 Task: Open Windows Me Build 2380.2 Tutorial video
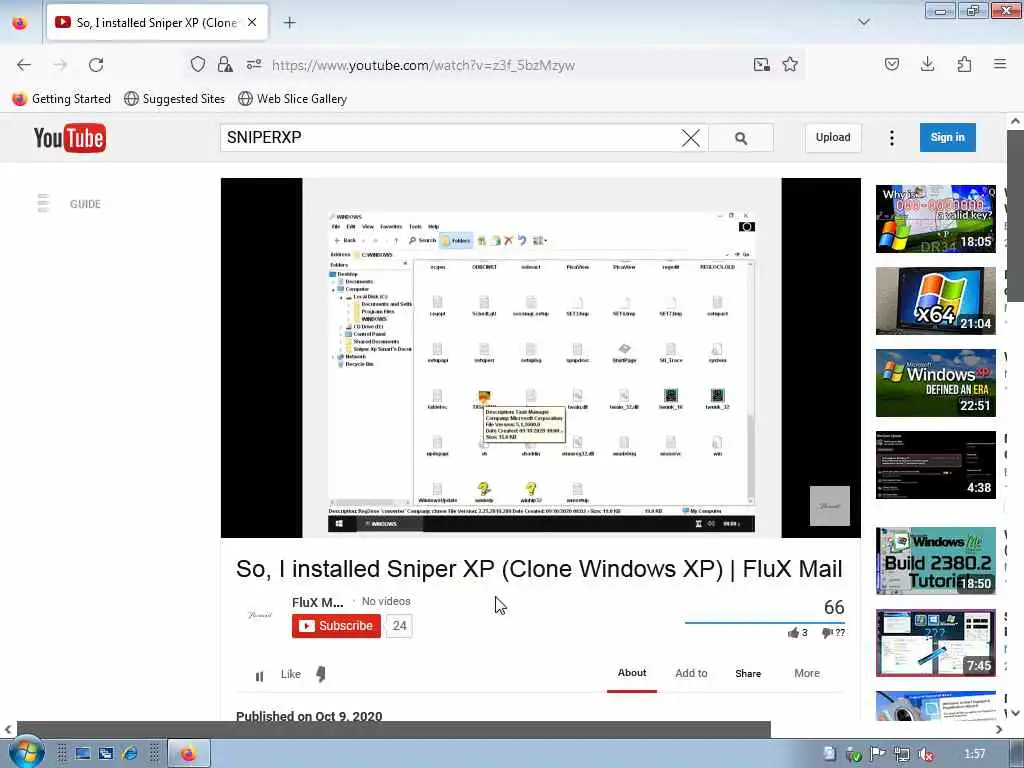click(x=935, y=561)
